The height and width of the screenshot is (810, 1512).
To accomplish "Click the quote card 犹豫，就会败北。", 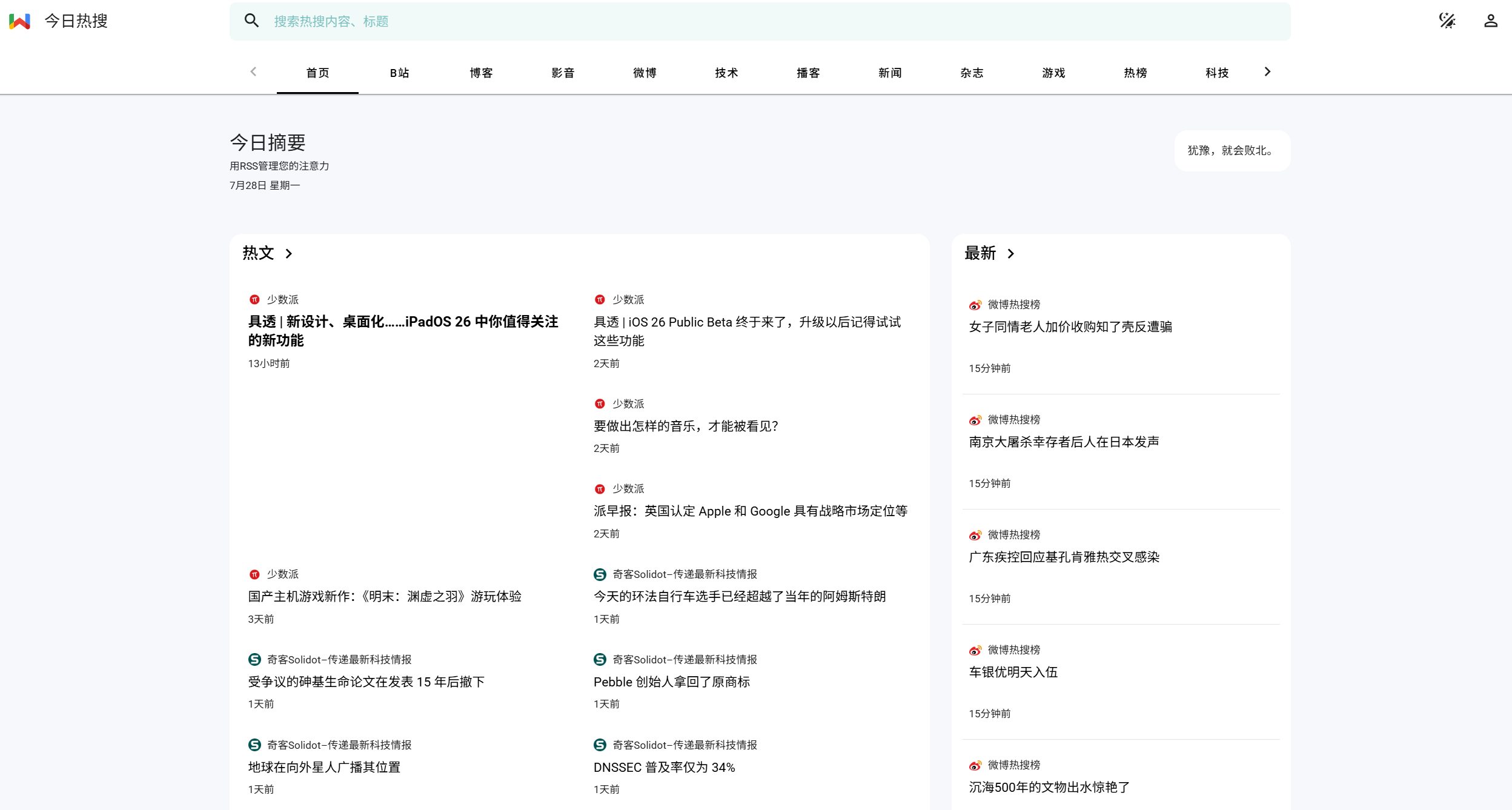I will pyautogui.click(x=1232, y=151).
